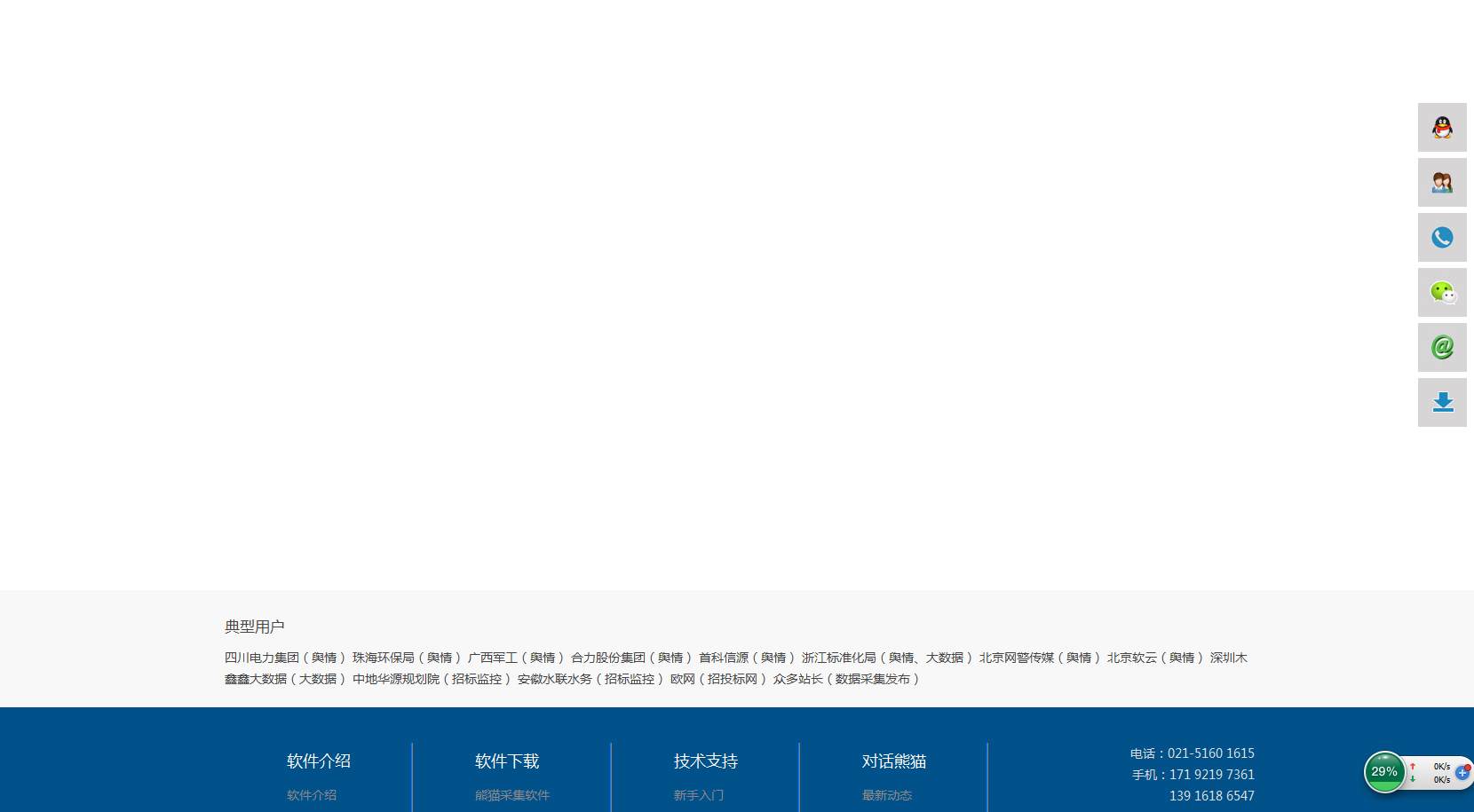Click the 29% memory accelerator ball
The width and height of the screenshot is (1474, 812).
[x=1384, y=772]
